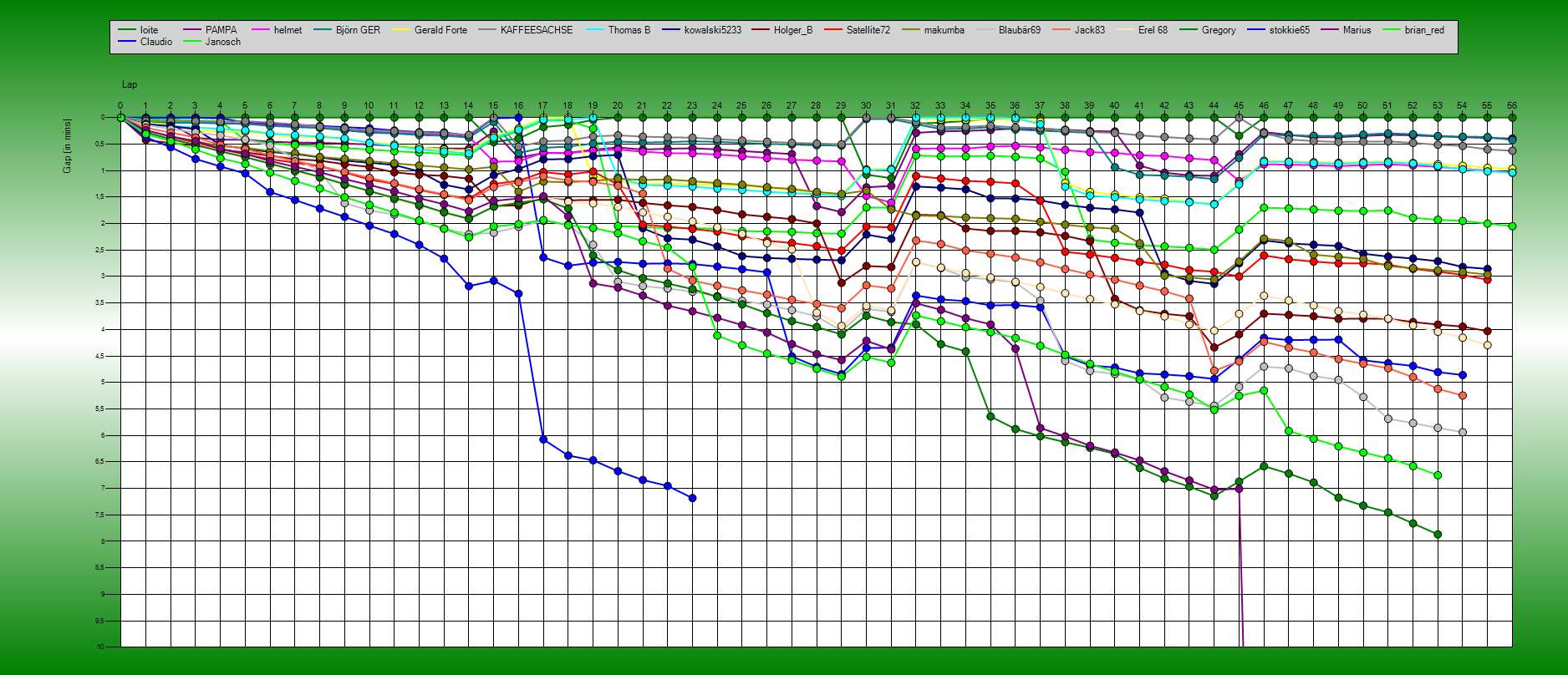The width and height of the screenshot is (1568, 675).
Task: Select PAMPA in the legend
Action: pyautogui.click(x=221, y=30)
